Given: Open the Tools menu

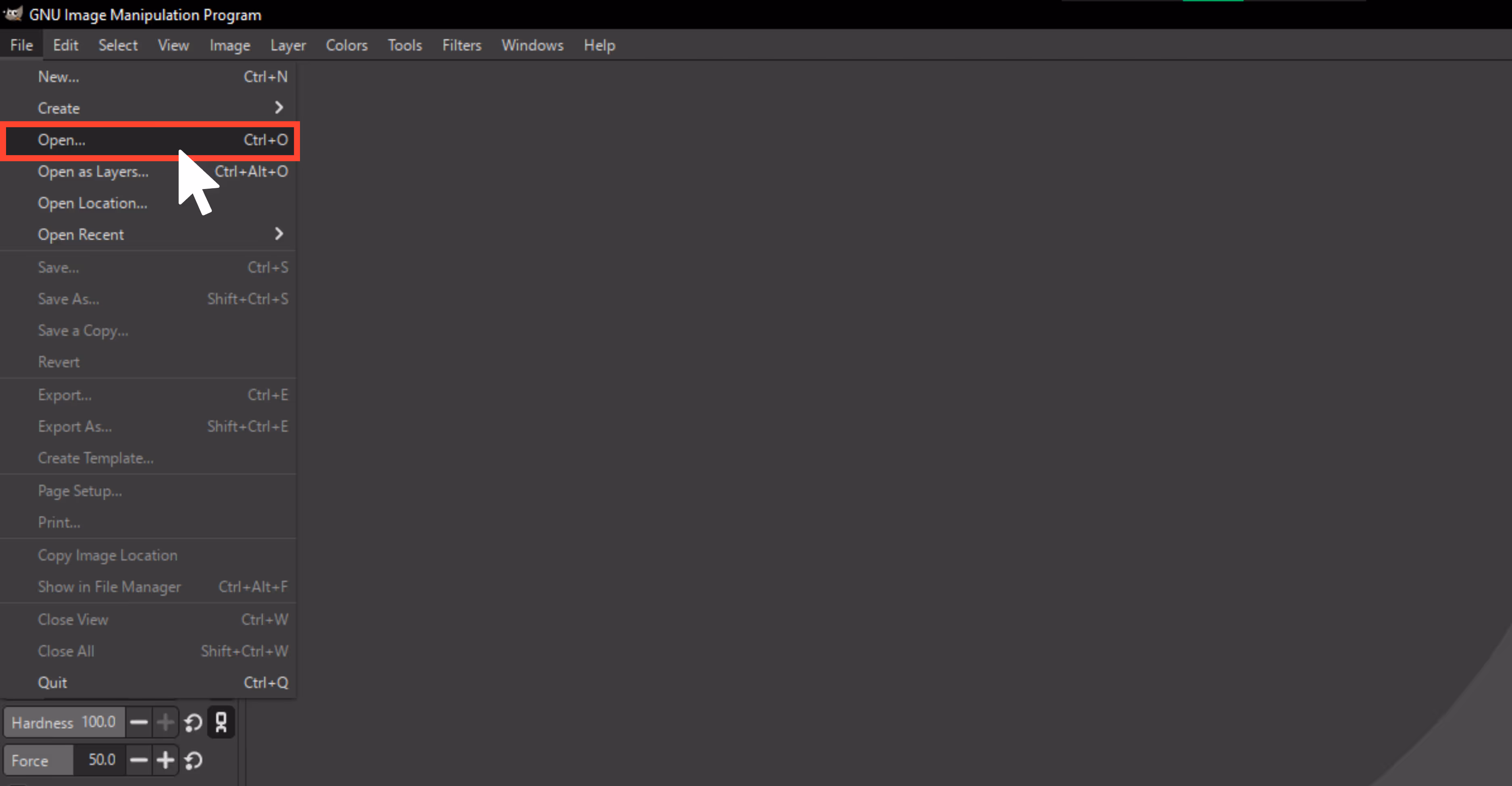Looking at the screenshot, I should click(x=404, y=45).
